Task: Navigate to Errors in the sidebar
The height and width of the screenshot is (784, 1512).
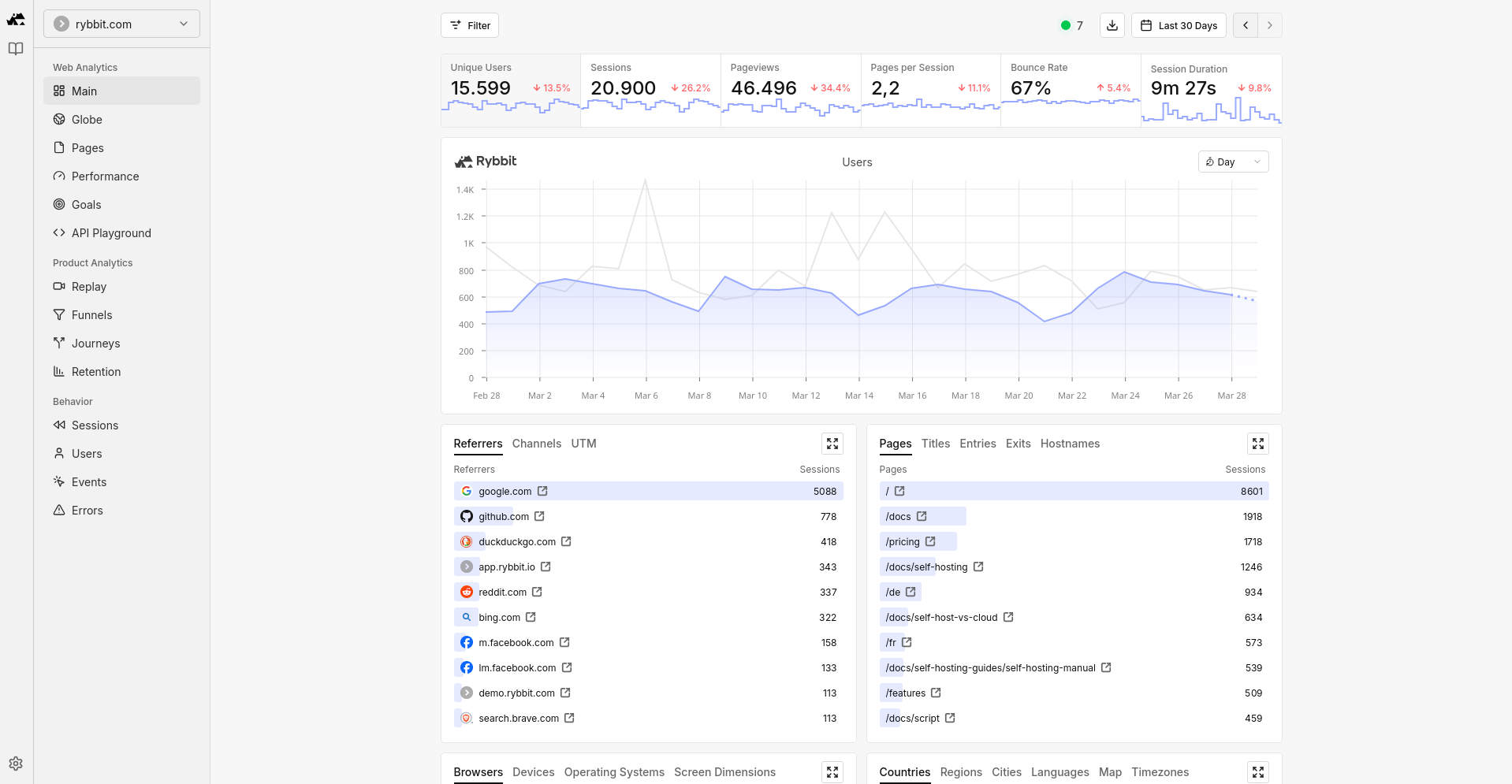Action: 87,510
